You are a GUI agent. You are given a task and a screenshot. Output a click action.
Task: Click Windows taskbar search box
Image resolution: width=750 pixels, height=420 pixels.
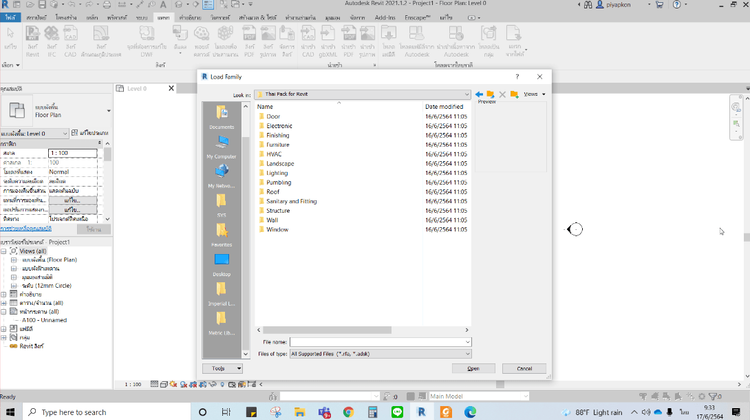tap(106, 412)
